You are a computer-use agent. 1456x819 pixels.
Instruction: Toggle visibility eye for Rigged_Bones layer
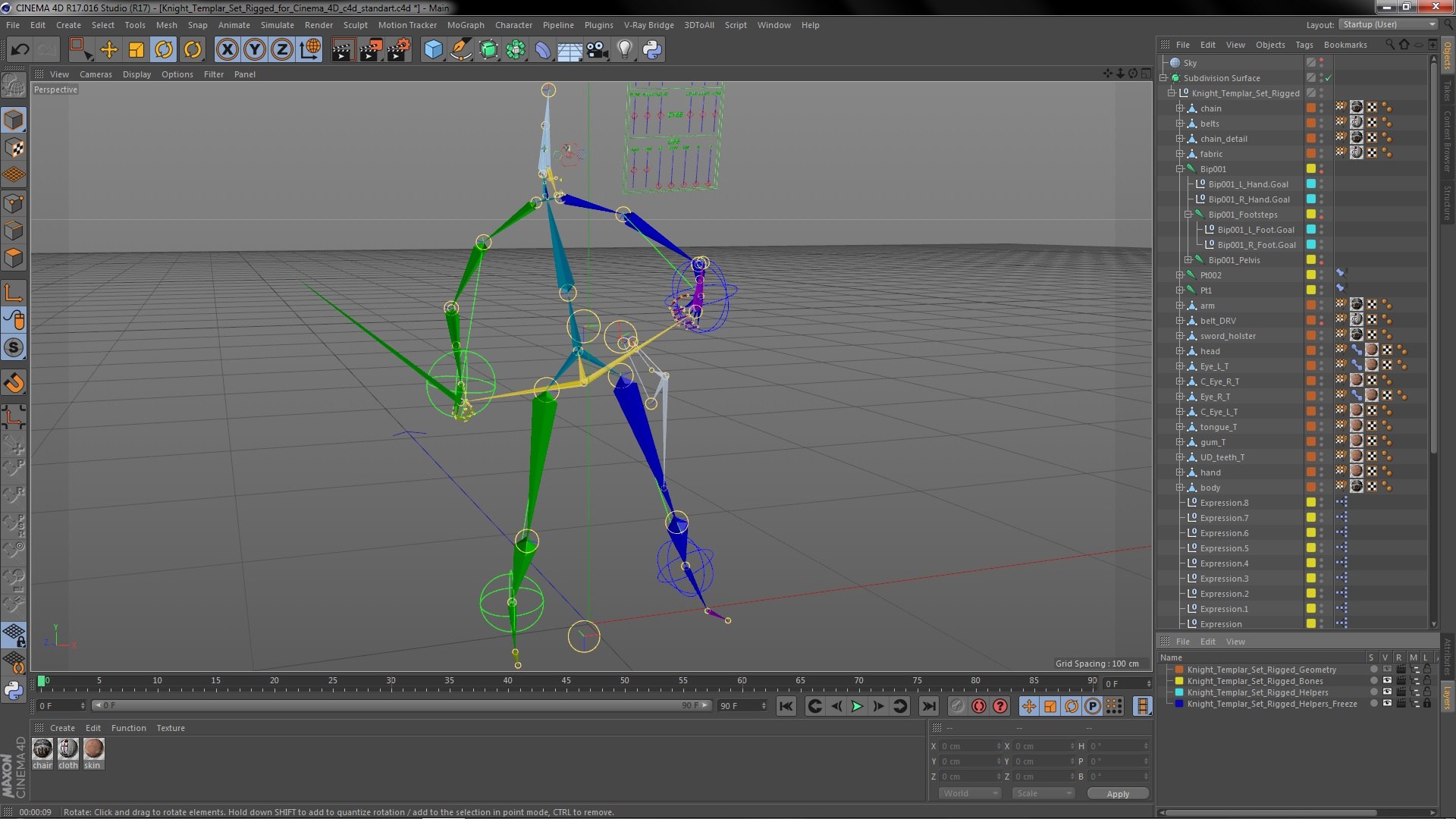(1387, 681)
